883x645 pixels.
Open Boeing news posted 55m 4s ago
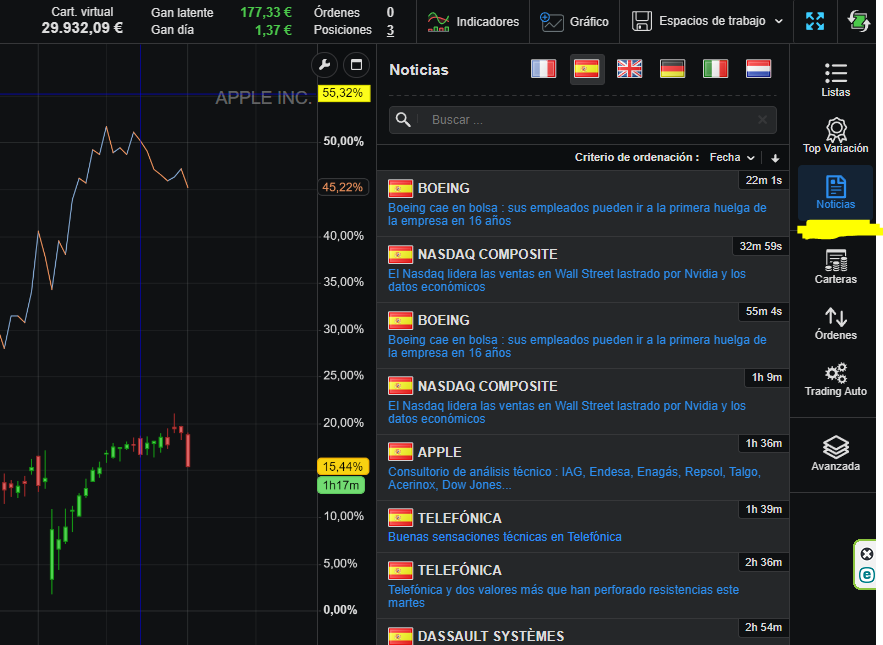582,335
